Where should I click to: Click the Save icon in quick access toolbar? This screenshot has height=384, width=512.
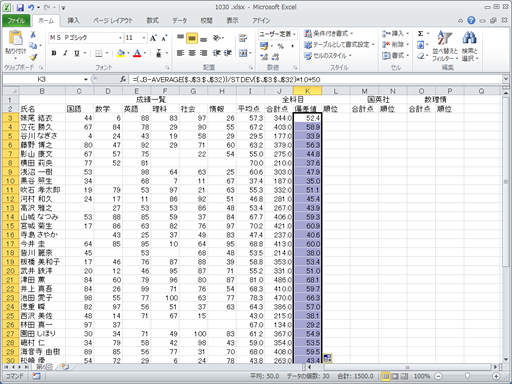[20, 7]
